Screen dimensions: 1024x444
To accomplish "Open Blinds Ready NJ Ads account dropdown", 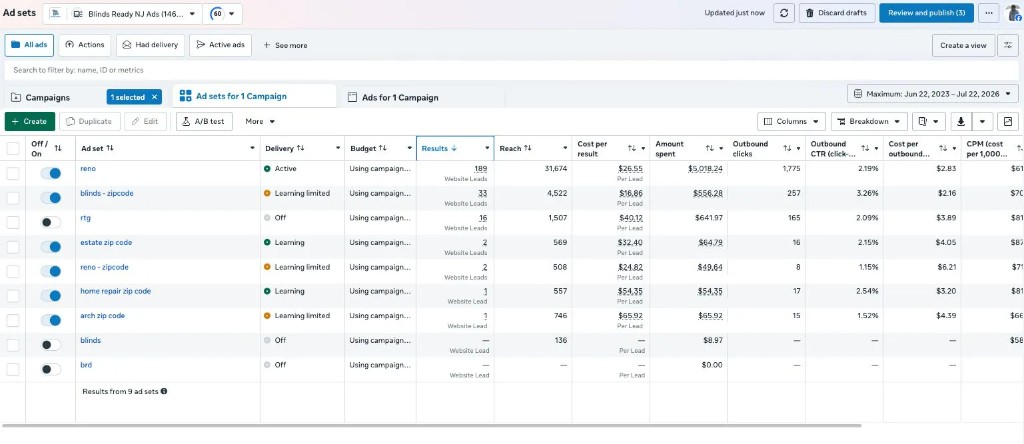I will click(122, 13).
